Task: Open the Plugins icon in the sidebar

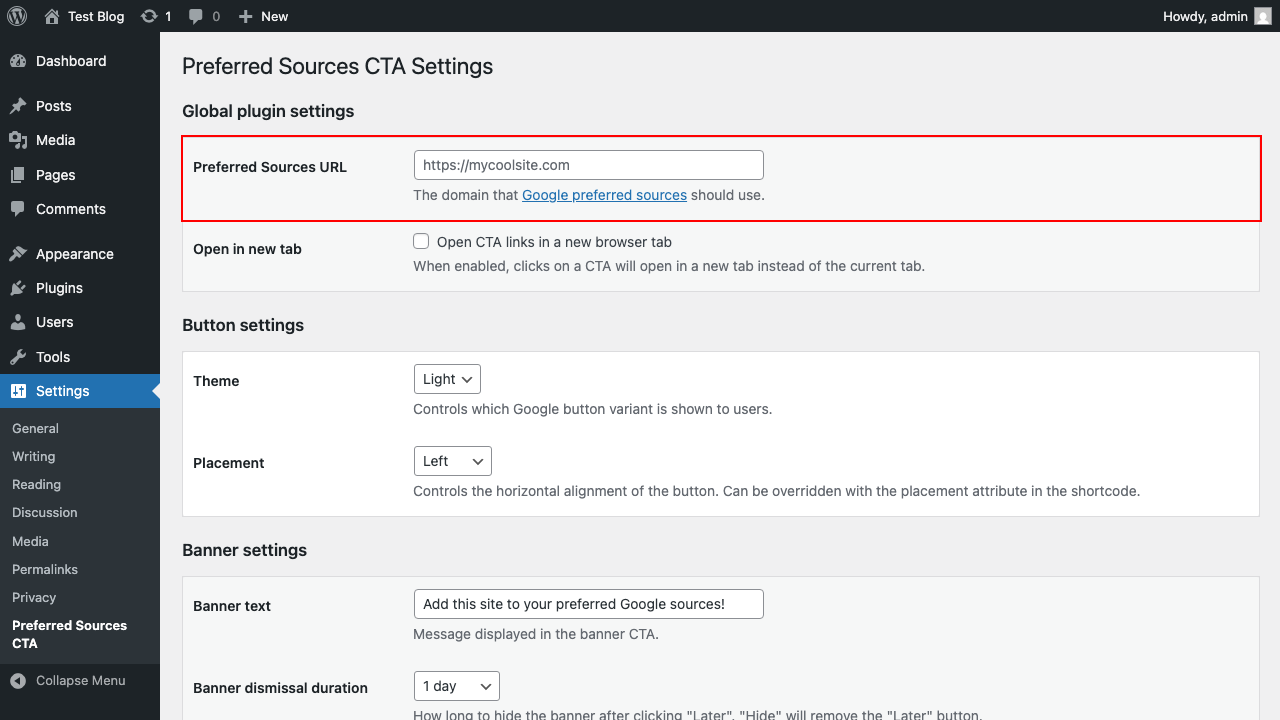Action: click(21, 288)
